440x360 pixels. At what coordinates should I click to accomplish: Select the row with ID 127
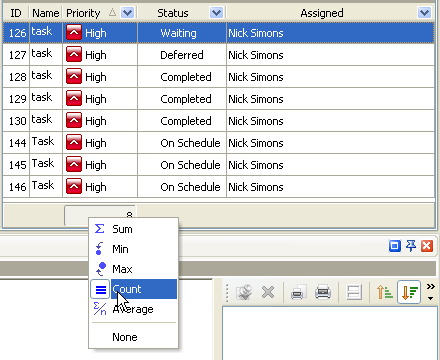click(x=218, y=55)
